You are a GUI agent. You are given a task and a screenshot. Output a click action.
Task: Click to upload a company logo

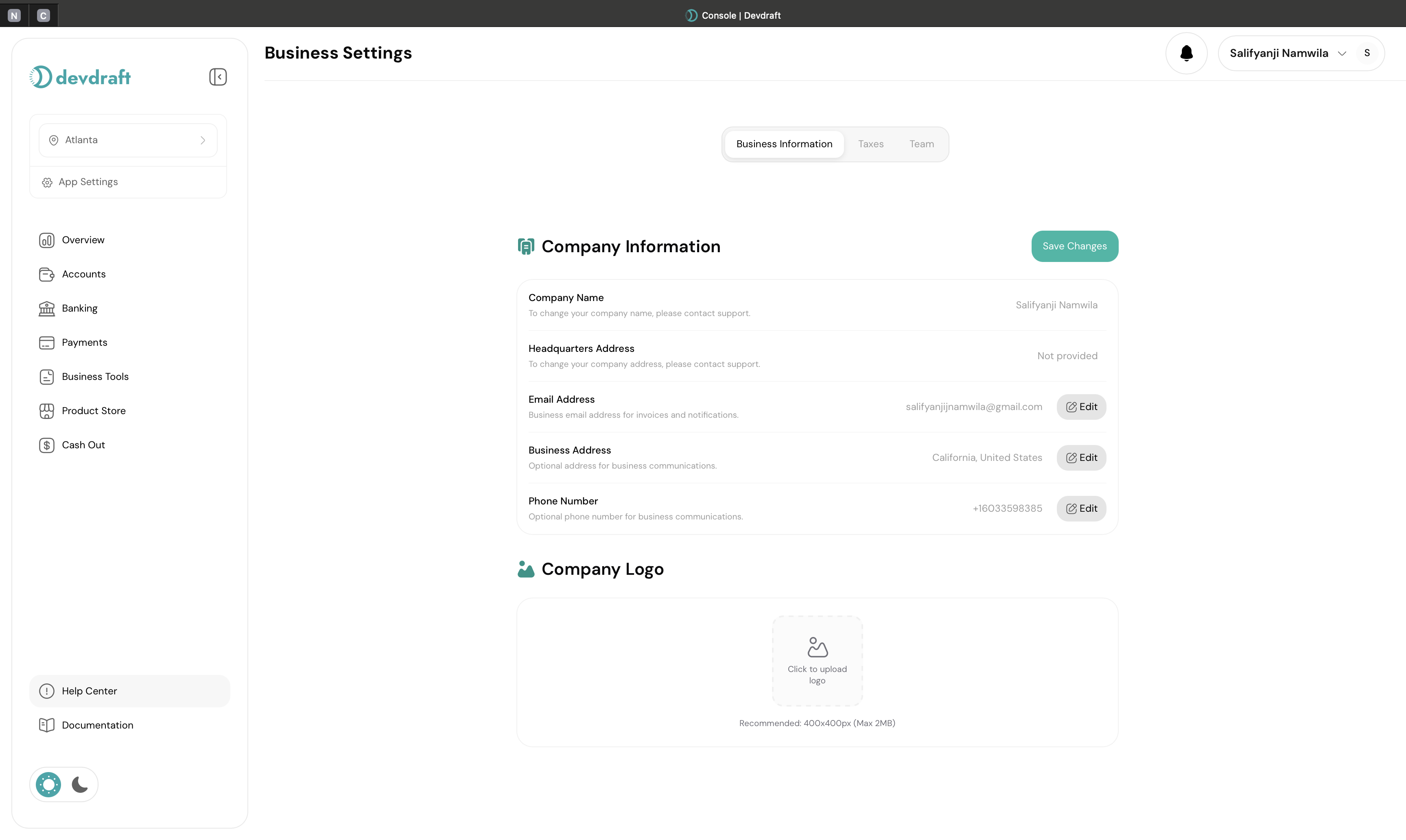coord(817,660)
